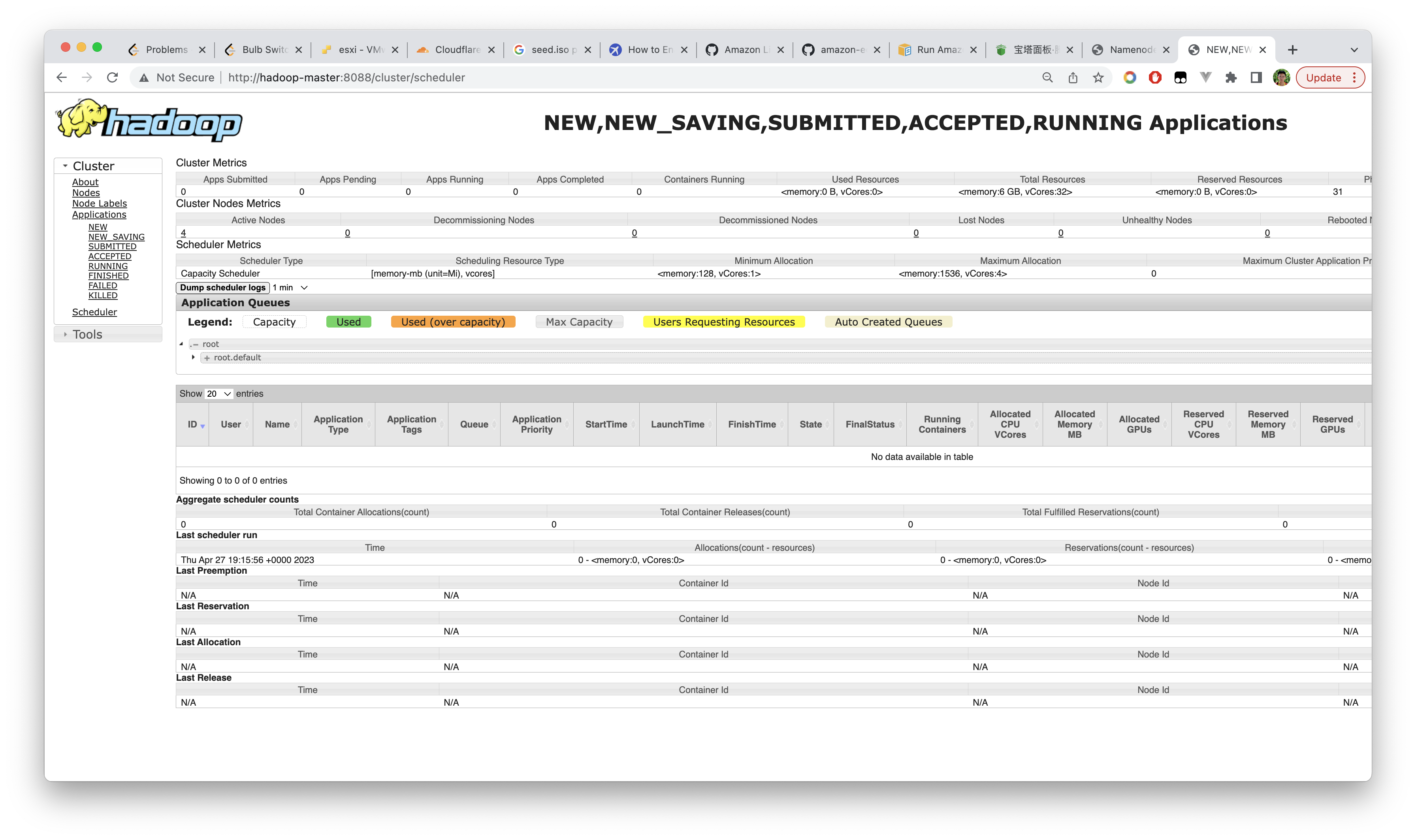Toggle the browser side panel icon
Viewport: 1416px width, 840px height.
pos(1256,77)
